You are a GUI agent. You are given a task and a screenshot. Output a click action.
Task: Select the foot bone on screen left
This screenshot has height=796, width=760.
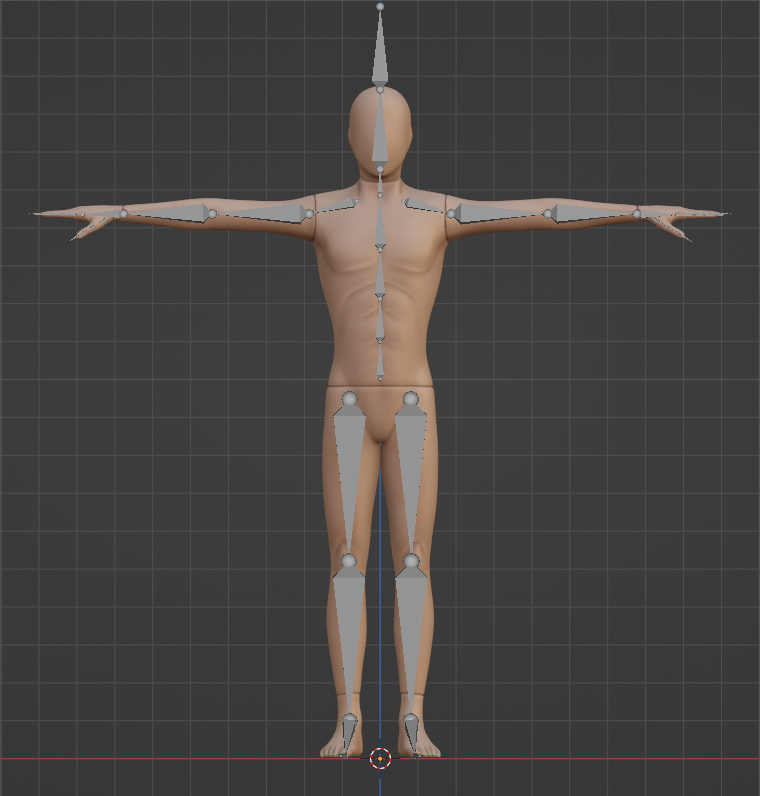[x=348, y=737]
